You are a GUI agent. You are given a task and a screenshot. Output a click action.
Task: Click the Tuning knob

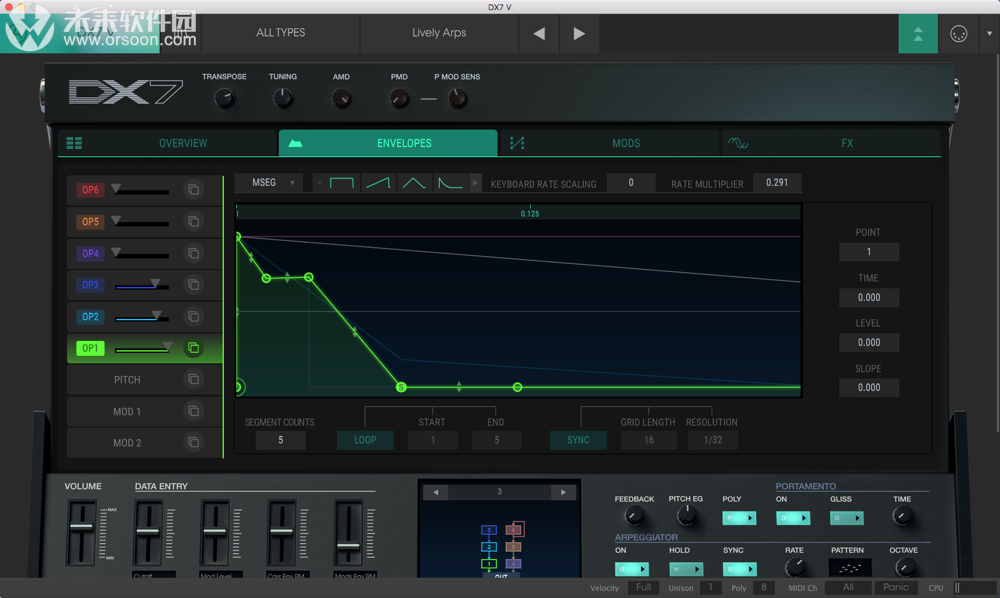coord(283,99)
